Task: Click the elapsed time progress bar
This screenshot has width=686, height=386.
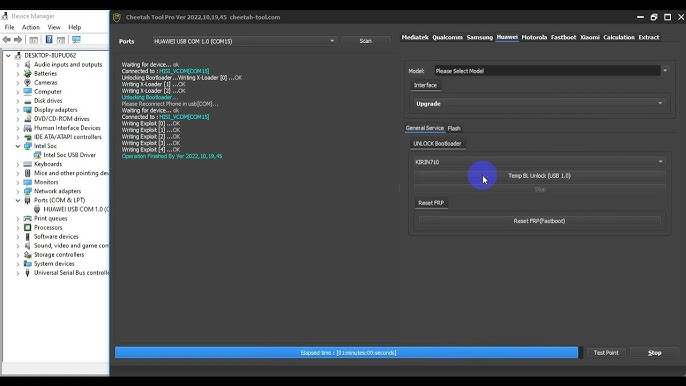Action: click(348, 353)
